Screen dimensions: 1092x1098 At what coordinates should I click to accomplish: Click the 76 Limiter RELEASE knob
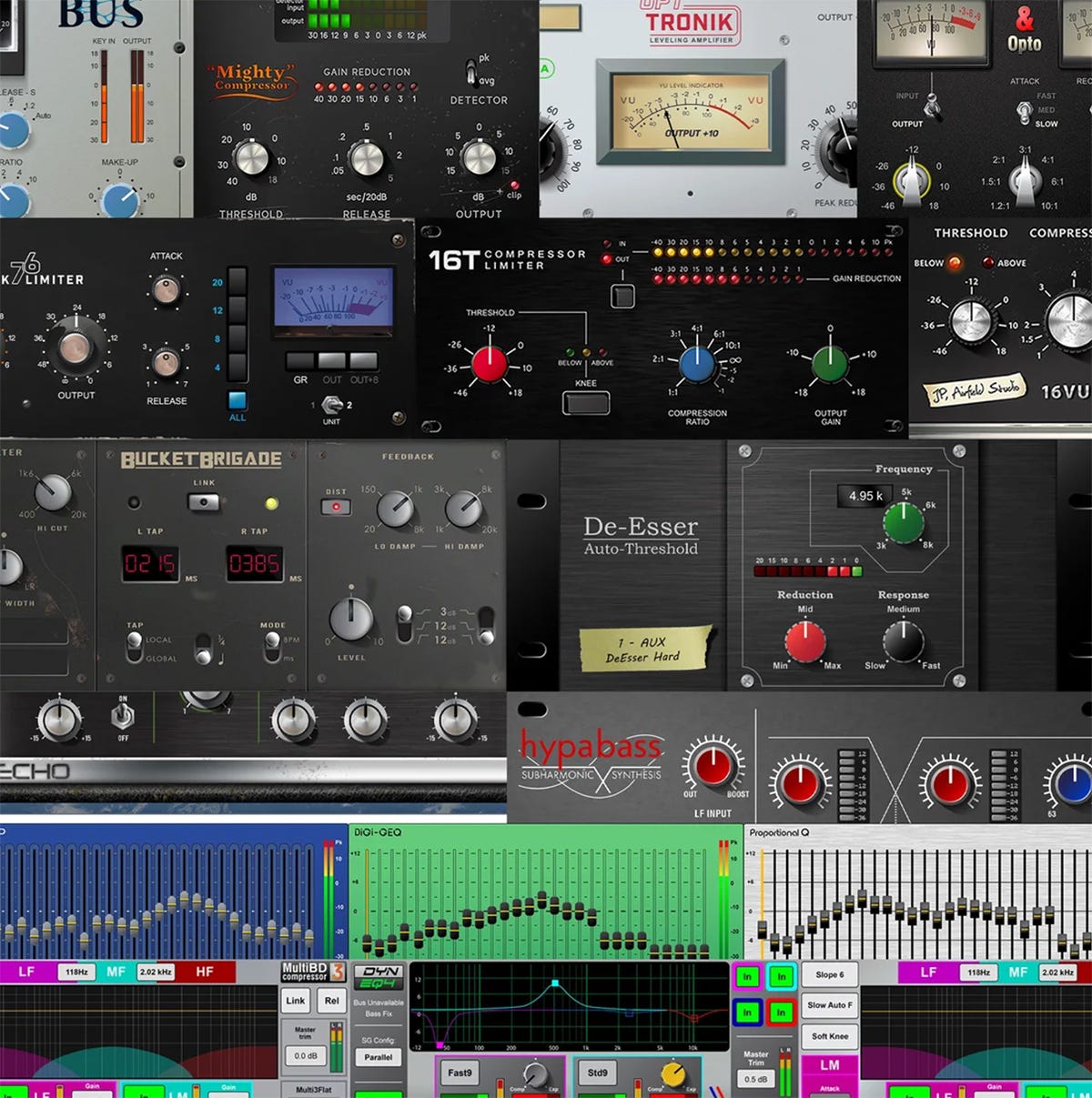(x=166, y=362)
